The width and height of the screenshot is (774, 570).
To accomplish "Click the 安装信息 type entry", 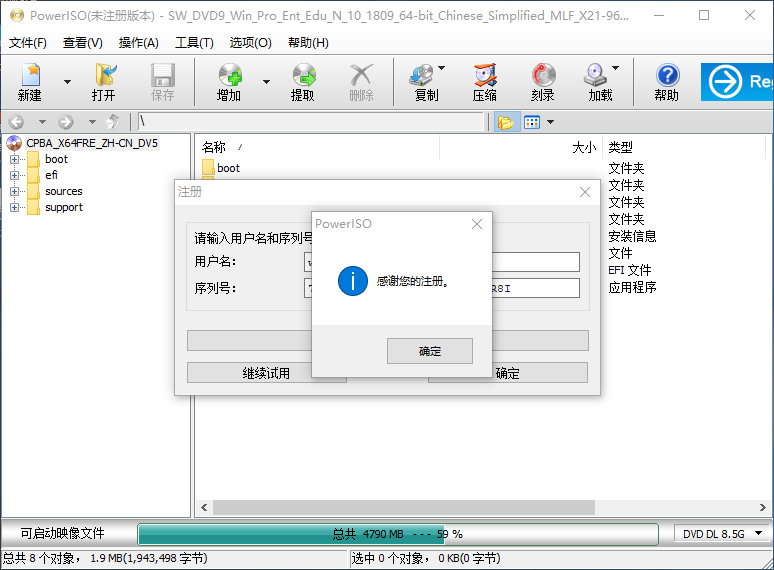I will pyautogui.click(x=632, y=236).
